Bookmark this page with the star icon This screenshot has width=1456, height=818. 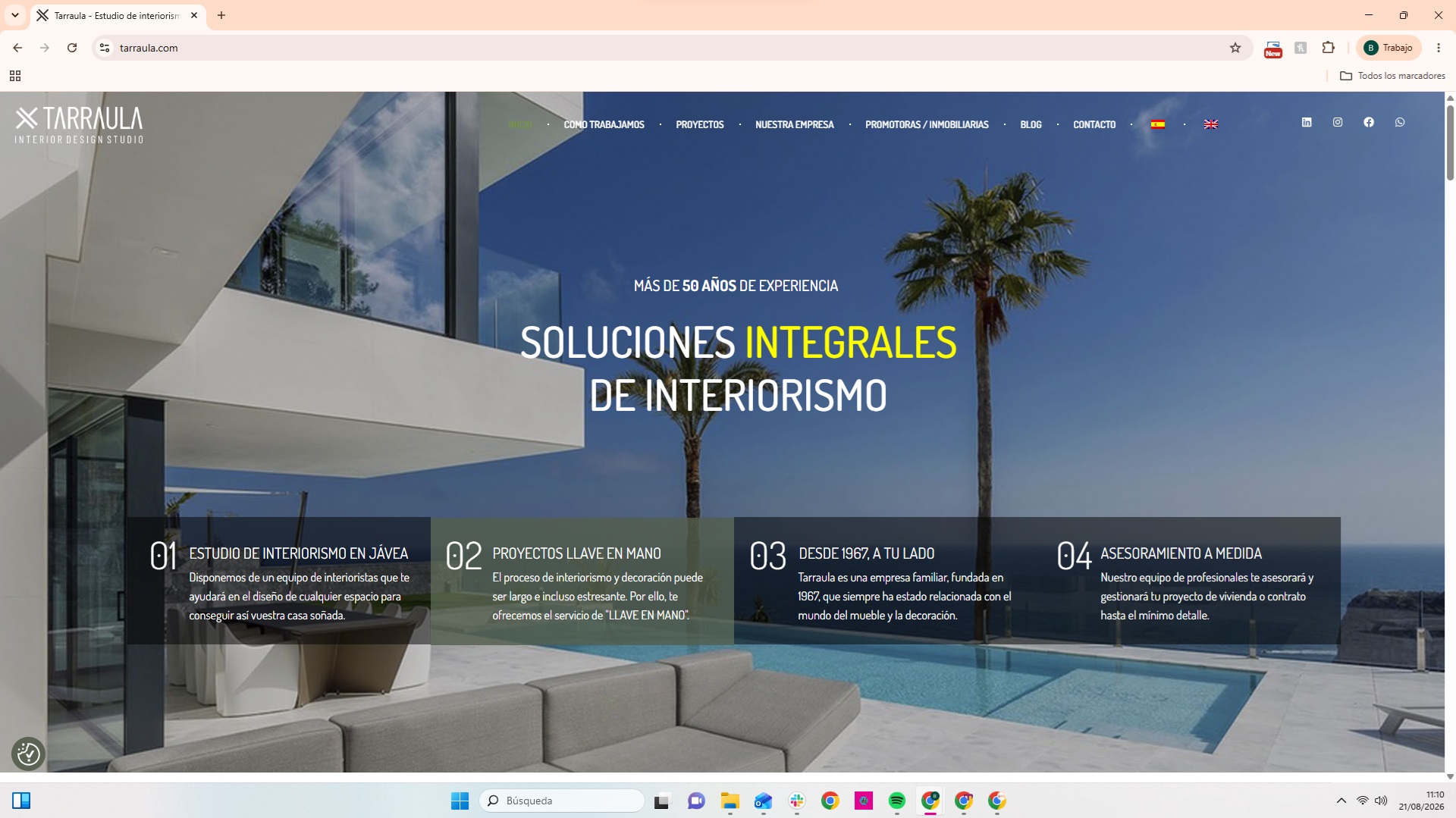[x=1235, y=48]
